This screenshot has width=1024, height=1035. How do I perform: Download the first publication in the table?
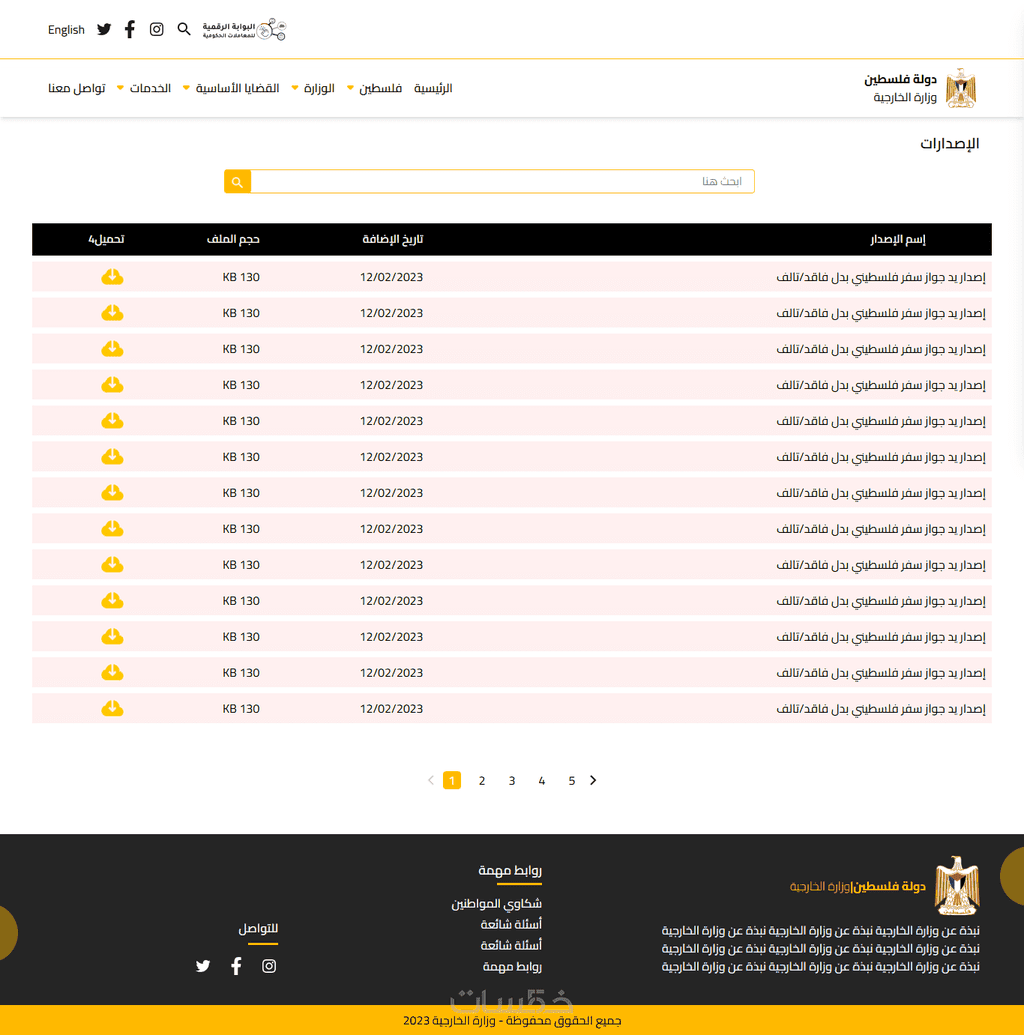tap(112, 277)
